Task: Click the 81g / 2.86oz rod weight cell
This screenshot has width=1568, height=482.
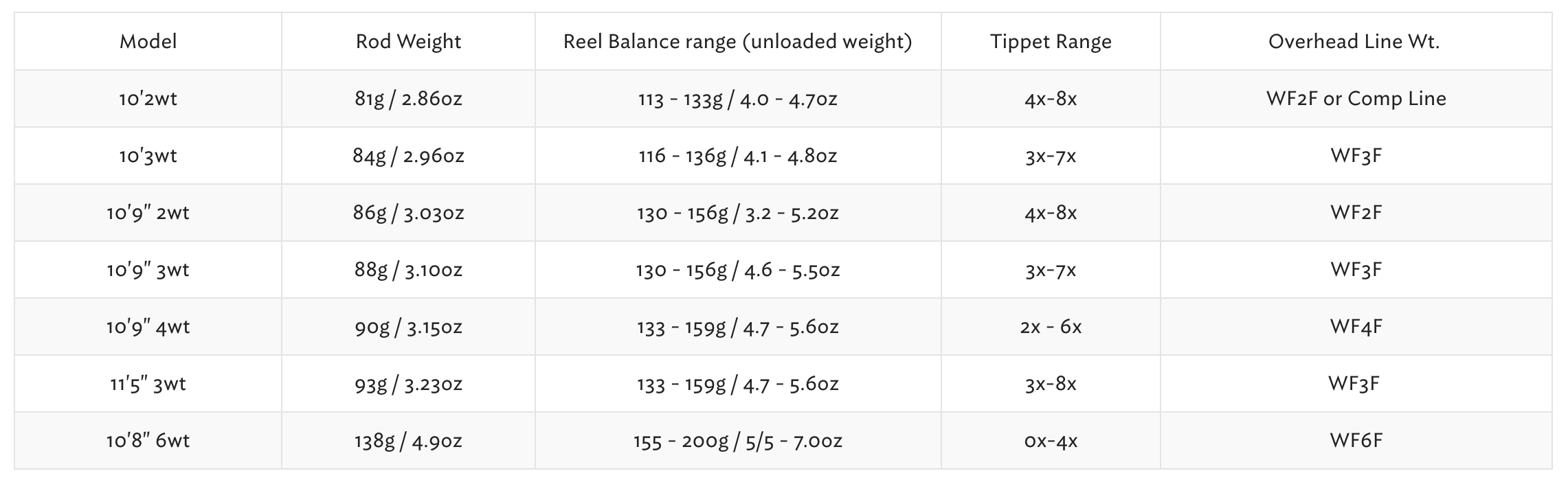Action: pos(408,99)
